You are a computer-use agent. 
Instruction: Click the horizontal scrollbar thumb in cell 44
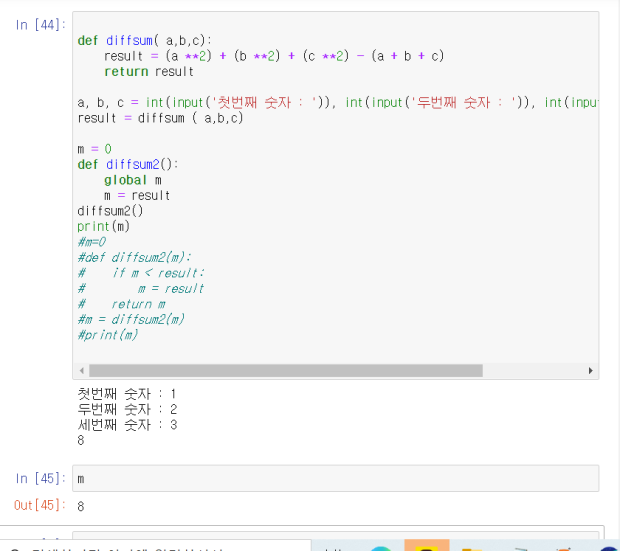click(x=285, y=371)
